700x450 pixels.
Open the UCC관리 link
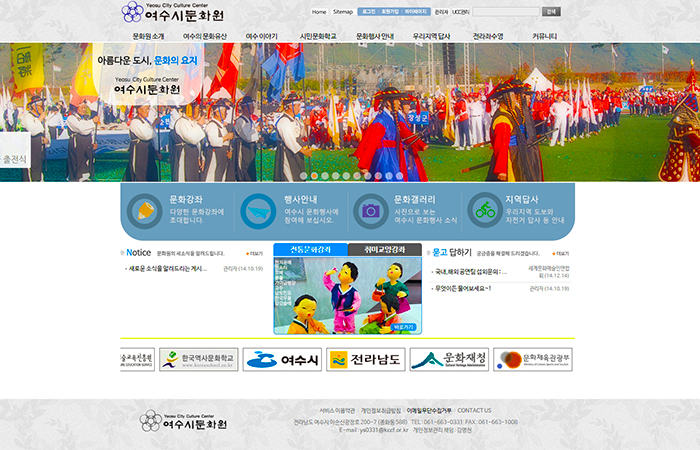point(461,12)
